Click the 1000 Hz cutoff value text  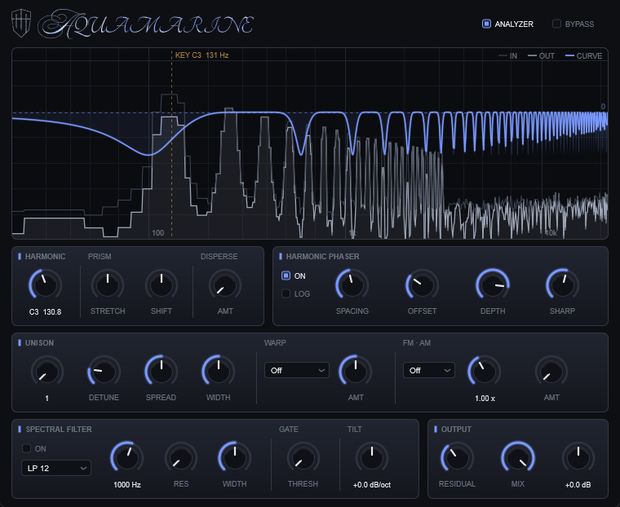tap(127, 485)
